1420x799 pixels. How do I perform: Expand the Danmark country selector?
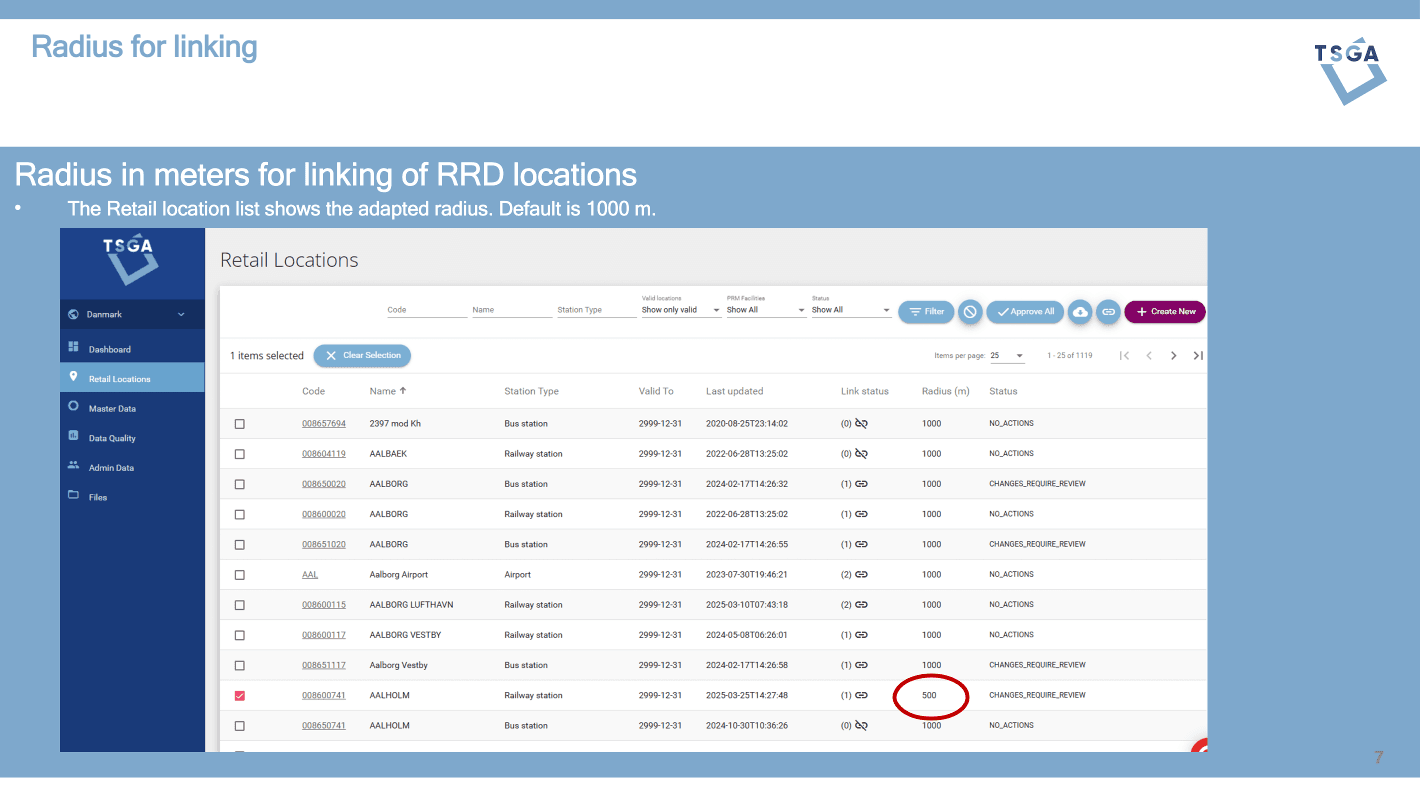click(132, 314)
